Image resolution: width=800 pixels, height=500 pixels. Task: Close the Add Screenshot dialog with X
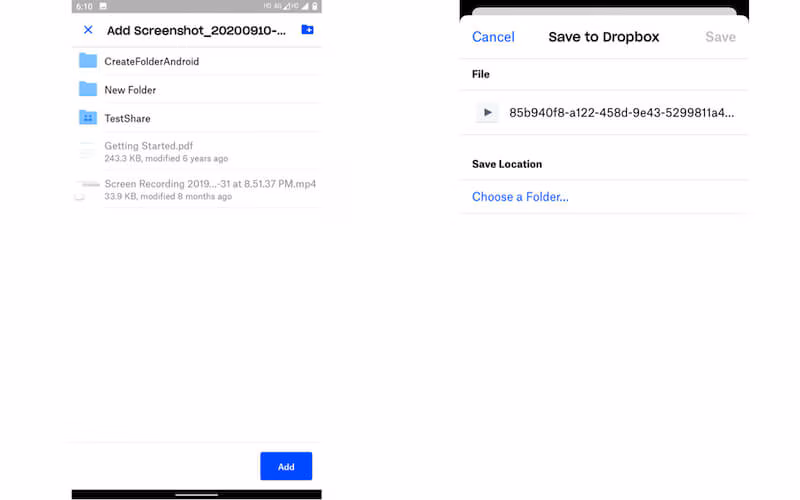[x=88, y=30]
